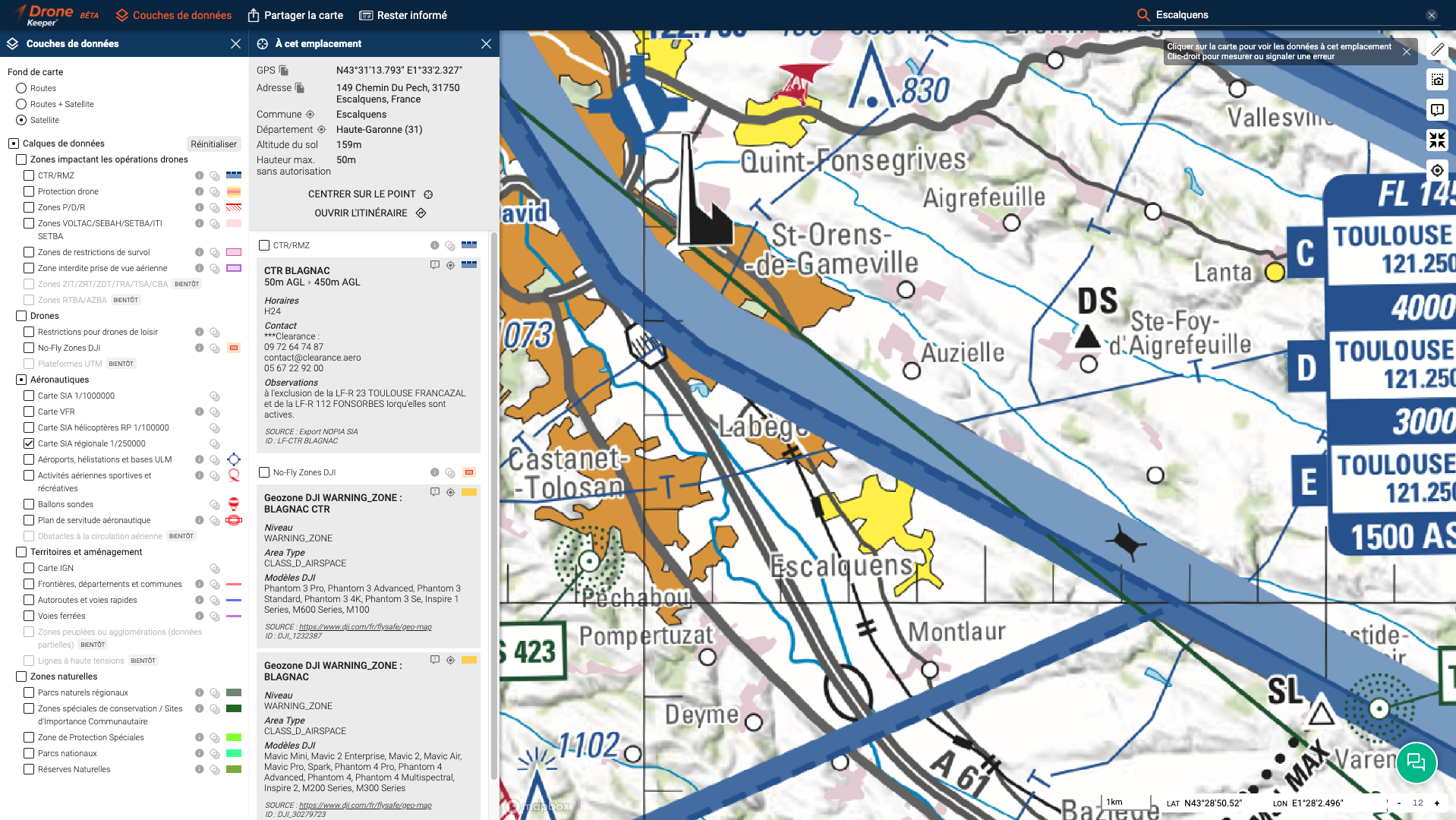Toggle the fullscreen collapse arrows icon

click(1437, 140)
